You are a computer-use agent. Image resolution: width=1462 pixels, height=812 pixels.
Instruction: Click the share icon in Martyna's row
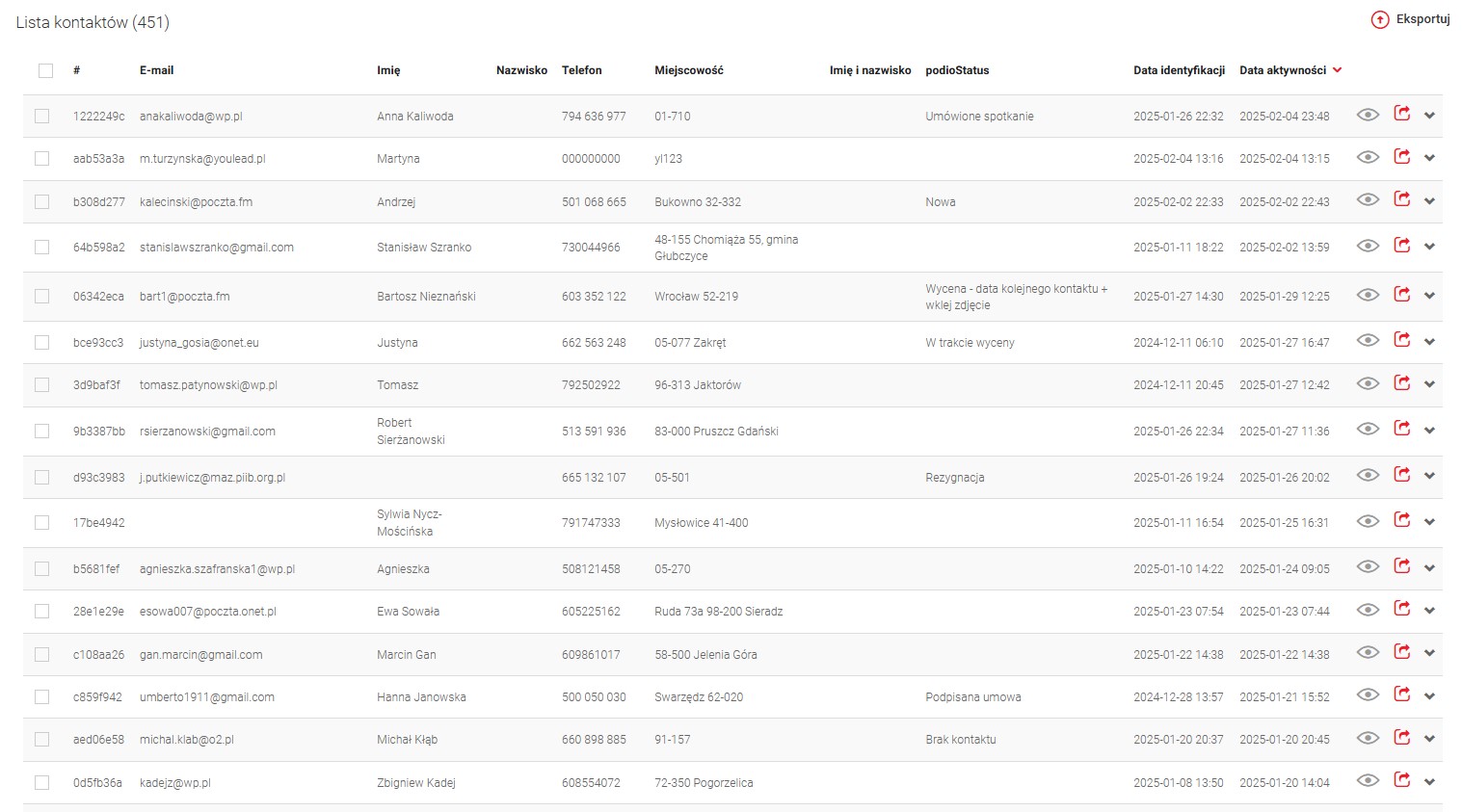tap(1402, 157)
